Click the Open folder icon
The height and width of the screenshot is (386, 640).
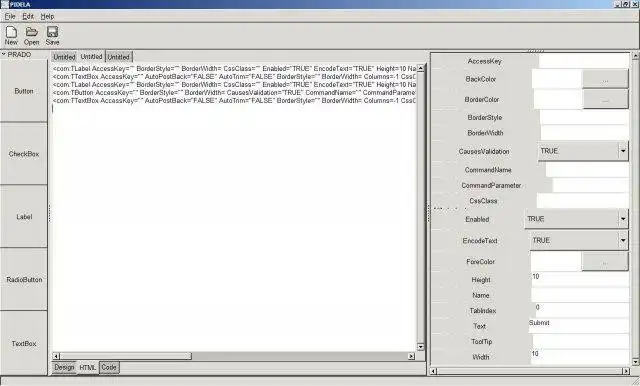point(31,32)
